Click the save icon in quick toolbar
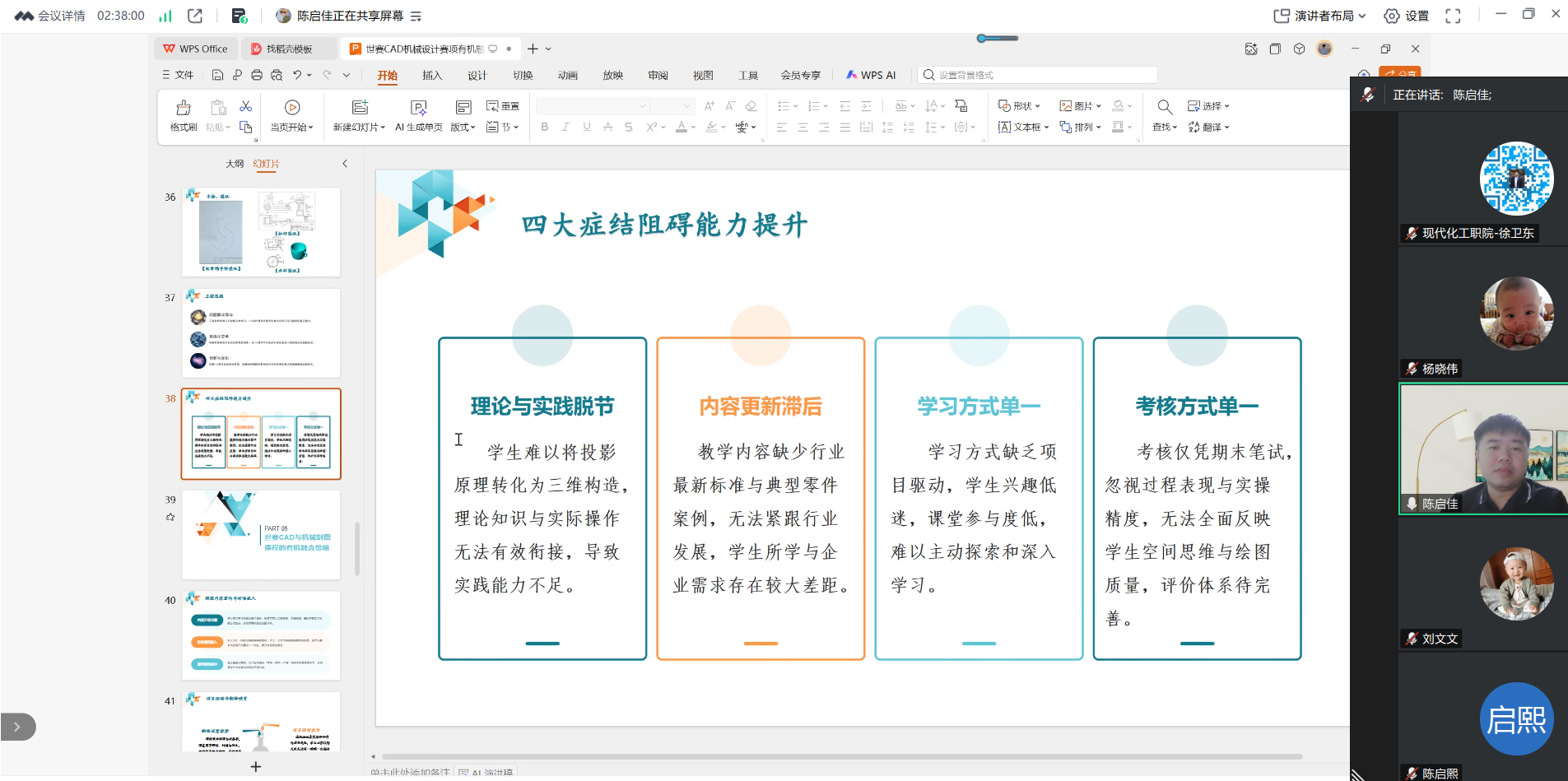 (217, 75)
